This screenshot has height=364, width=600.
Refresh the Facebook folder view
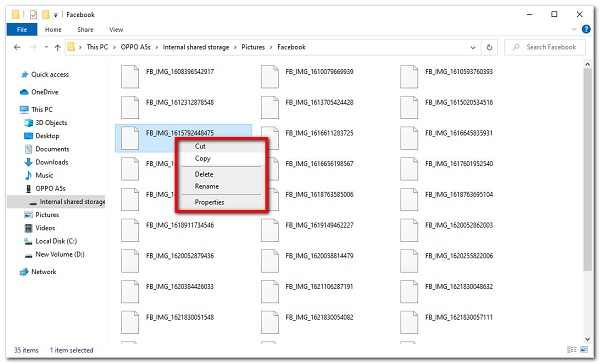click(x=489, y=47)
